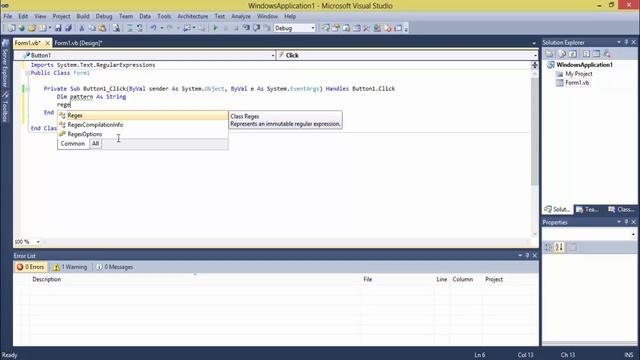640x360 pixels.
Task: Switch to the Class View tab
Action: coord(621,209)
